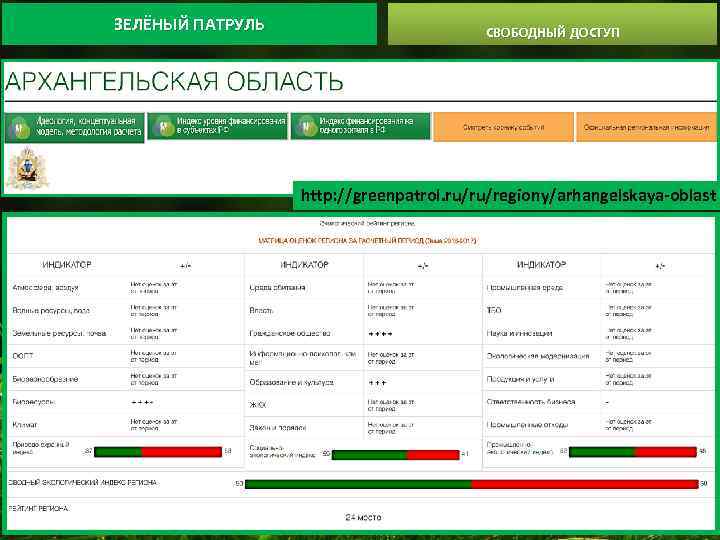Select the Промышленные отходы indicator
The width and height of the screenshot is (720, 540).
click(527, 425)
